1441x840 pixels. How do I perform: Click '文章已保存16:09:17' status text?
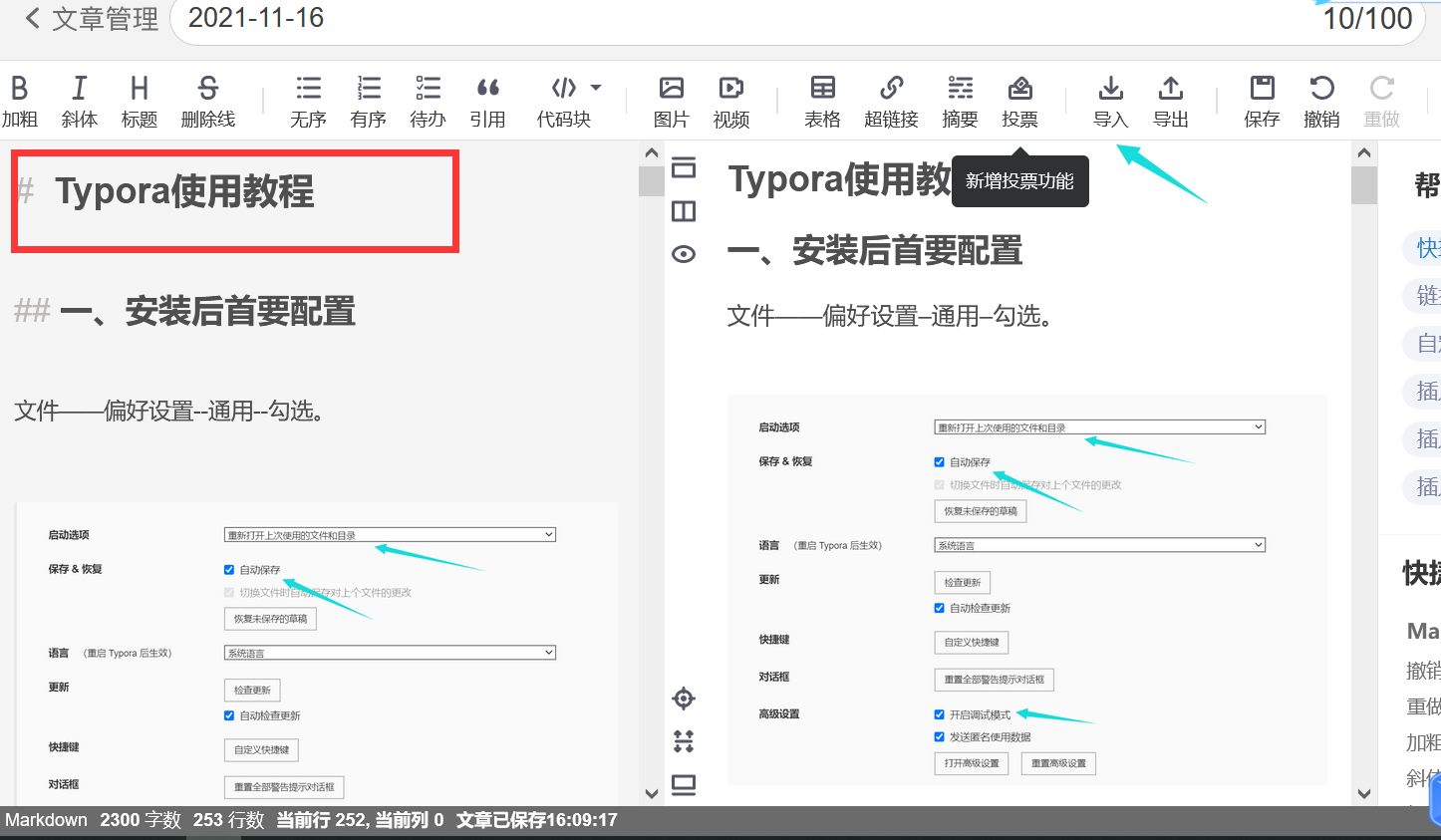click(x=537, y=820)
